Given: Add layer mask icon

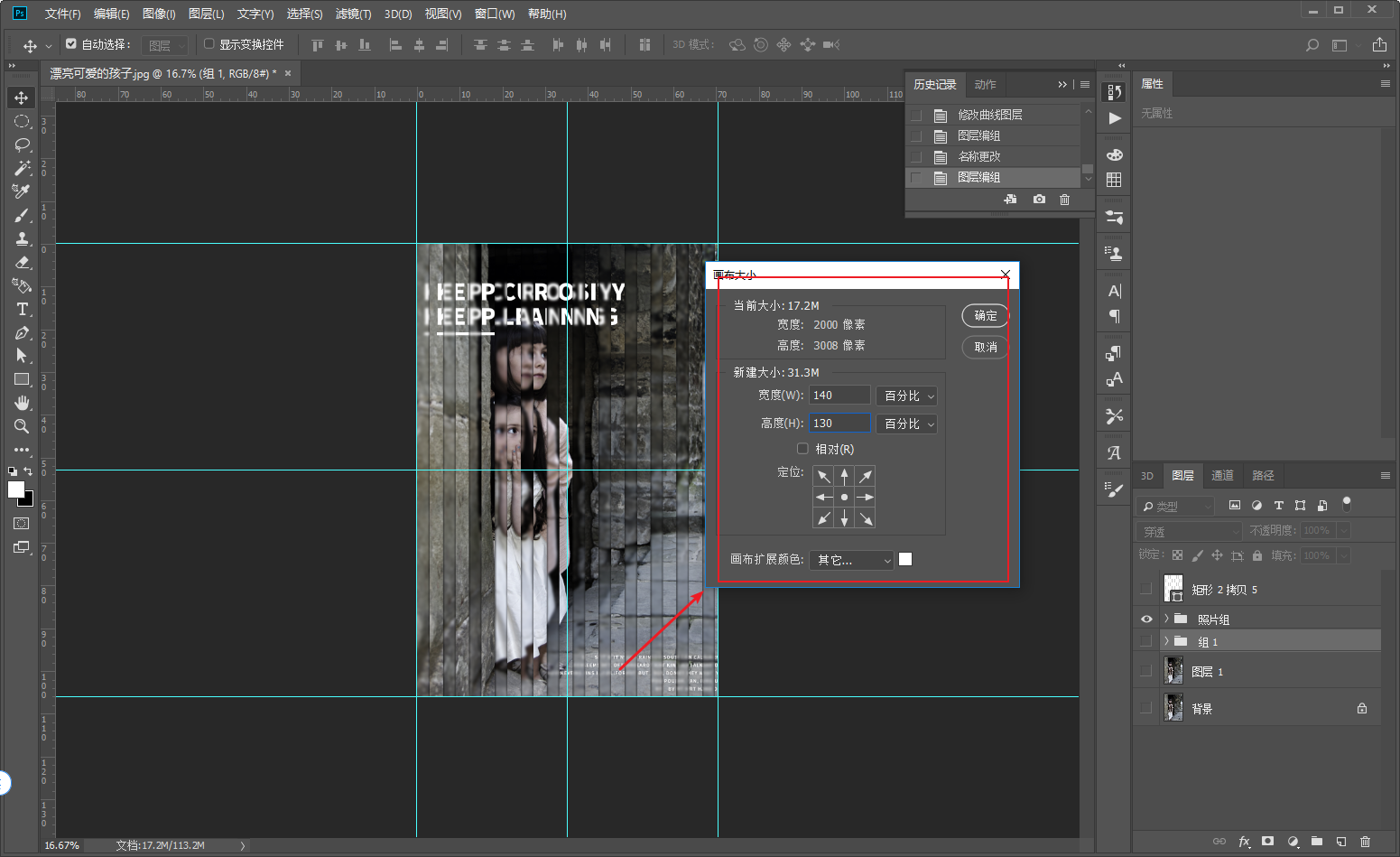Looking at the screenshot, I should tap(1267, 841).
